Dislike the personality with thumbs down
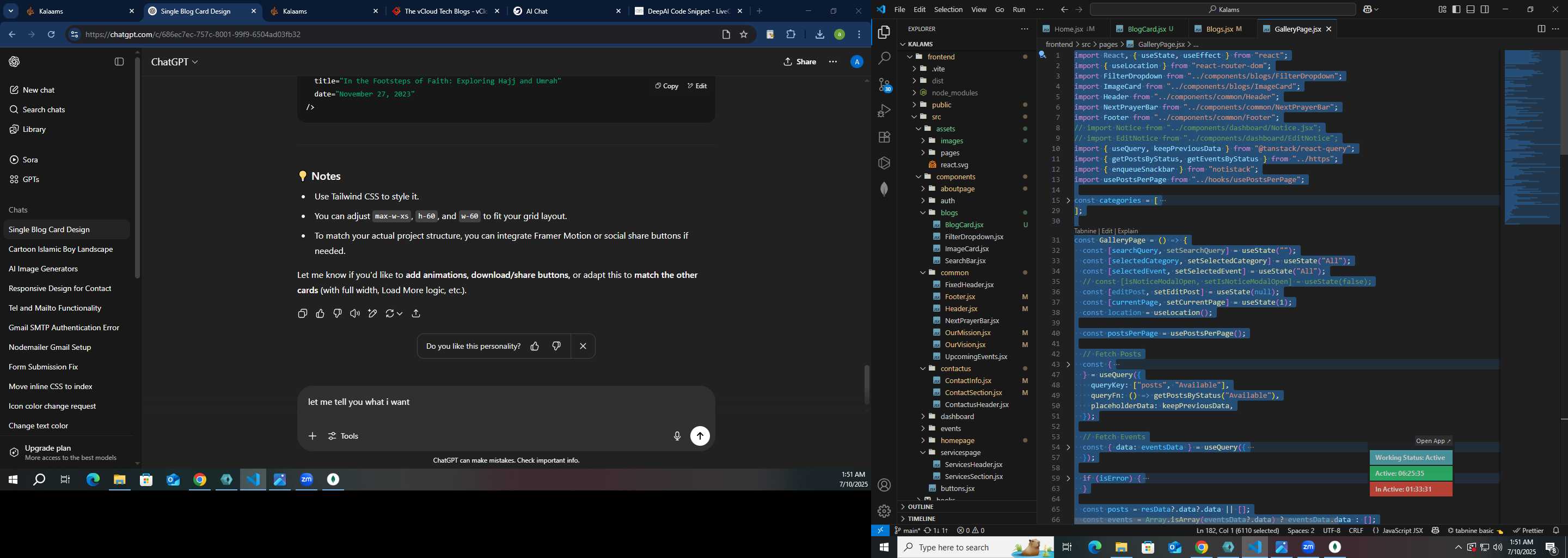 (x=556, y=346)
